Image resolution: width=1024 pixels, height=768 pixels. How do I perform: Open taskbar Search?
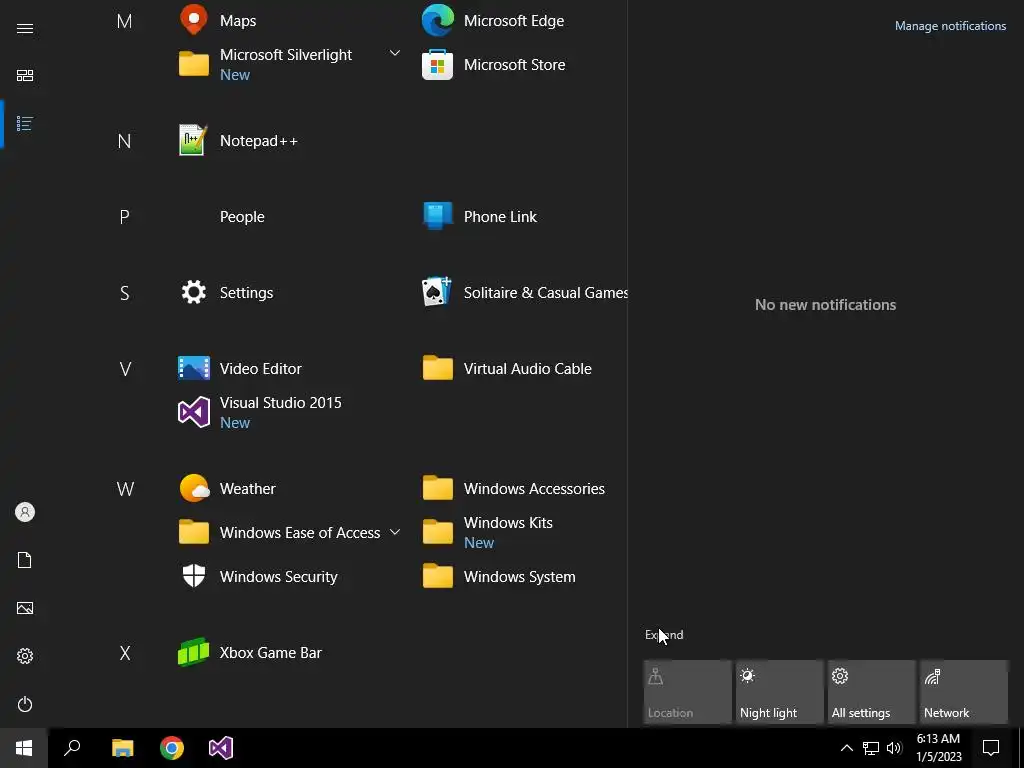[x=72, y=748]
